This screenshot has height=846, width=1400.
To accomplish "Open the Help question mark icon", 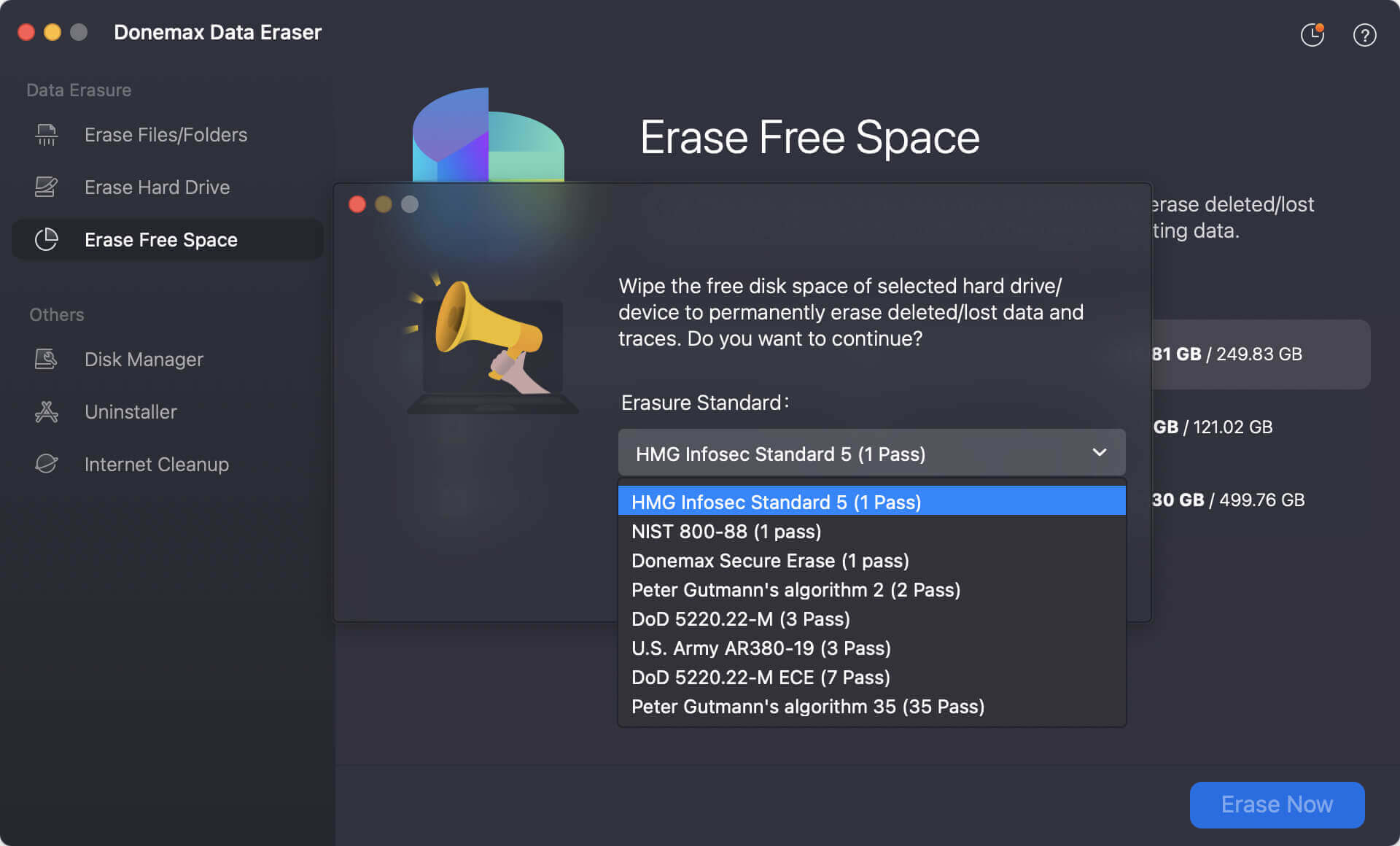I will click(x=1364, y=35).
